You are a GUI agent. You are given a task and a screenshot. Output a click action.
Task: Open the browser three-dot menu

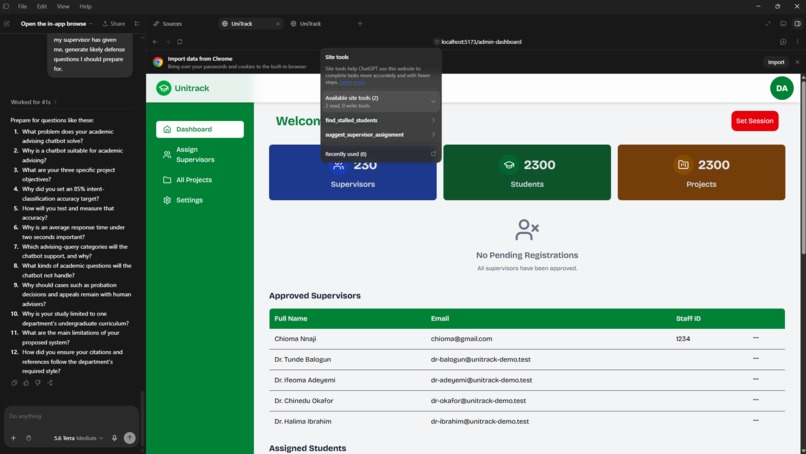coord(797,42)
